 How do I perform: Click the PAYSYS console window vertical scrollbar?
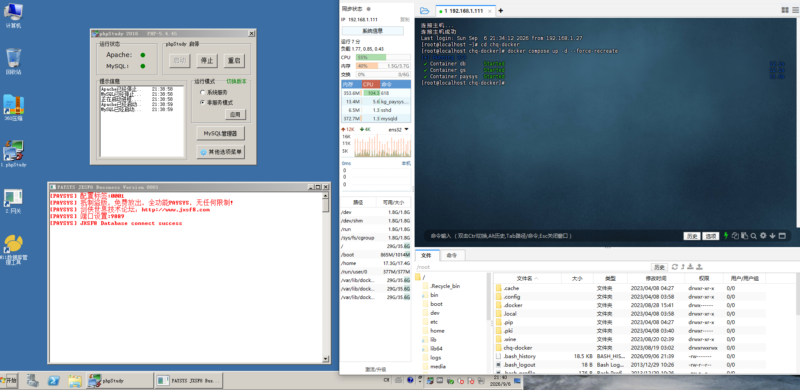[326, 278]
